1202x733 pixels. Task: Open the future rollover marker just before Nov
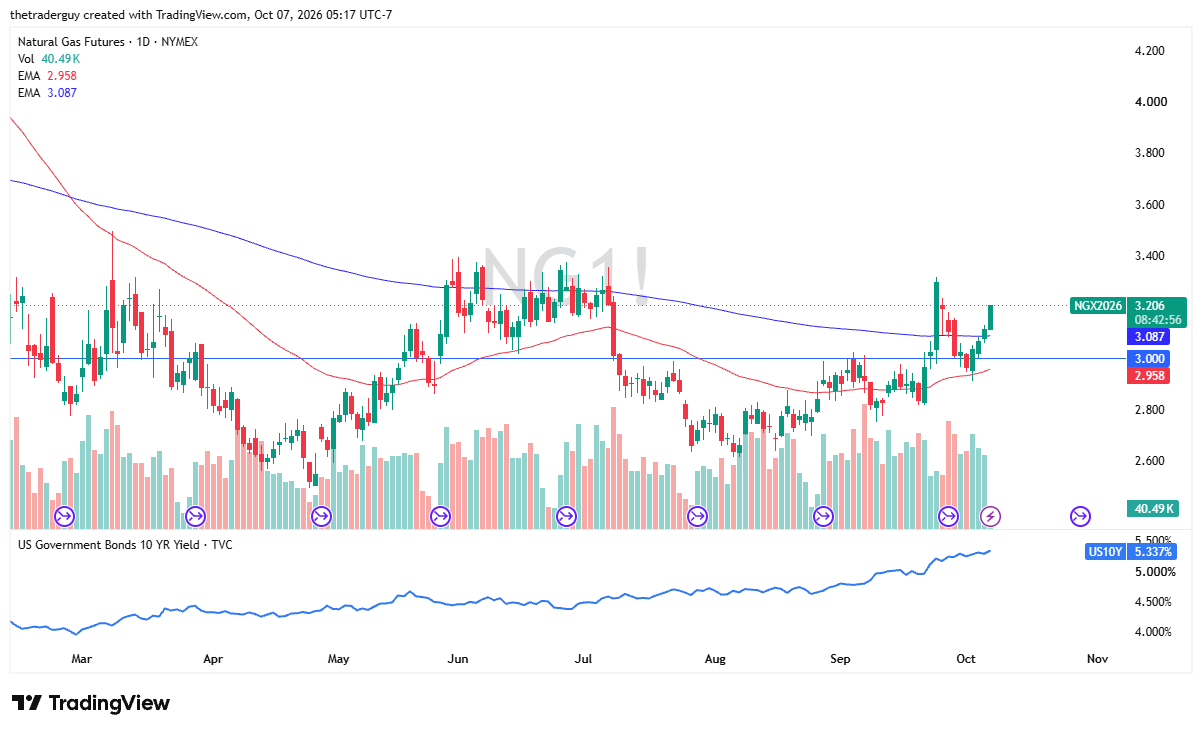1080,516
